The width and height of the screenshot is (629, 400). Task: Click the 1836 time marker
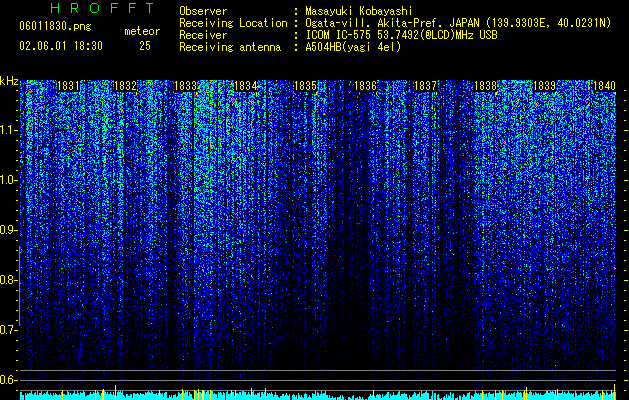click(365, 86)
